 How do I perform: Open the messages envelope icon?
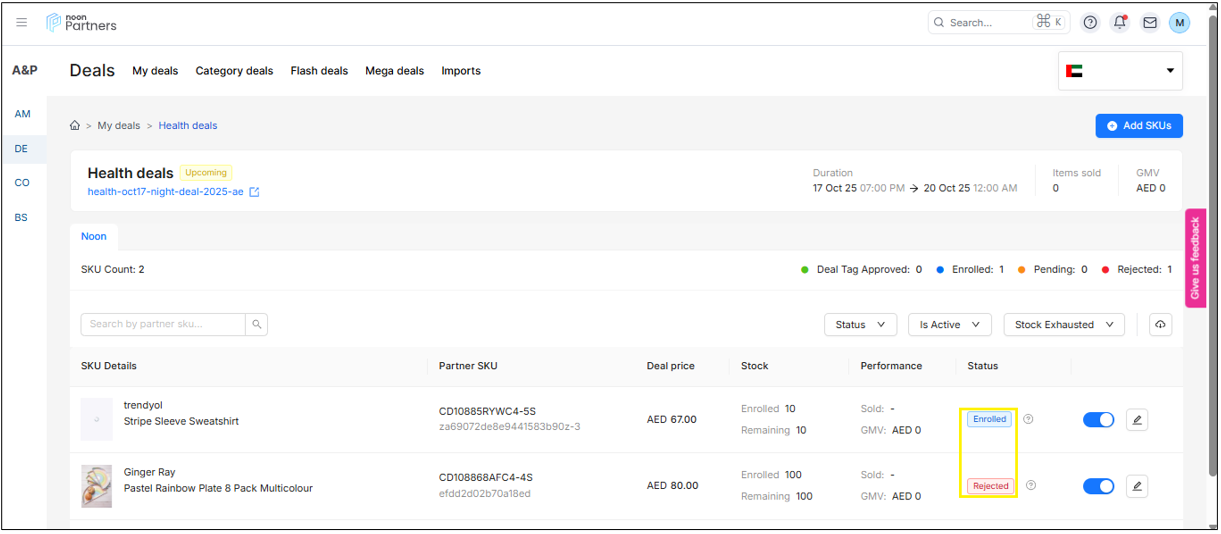1150,22
